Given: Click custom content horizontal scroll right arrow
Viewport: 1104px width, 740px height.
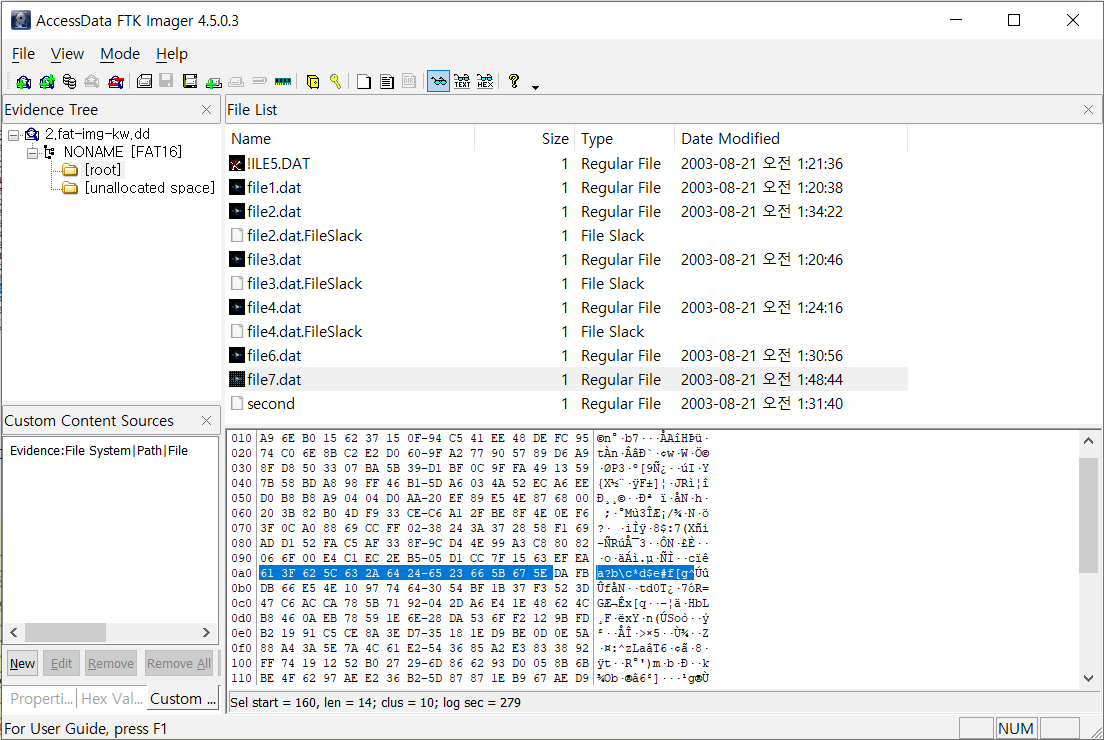Looking at the screenshot, I should point(206,632).
